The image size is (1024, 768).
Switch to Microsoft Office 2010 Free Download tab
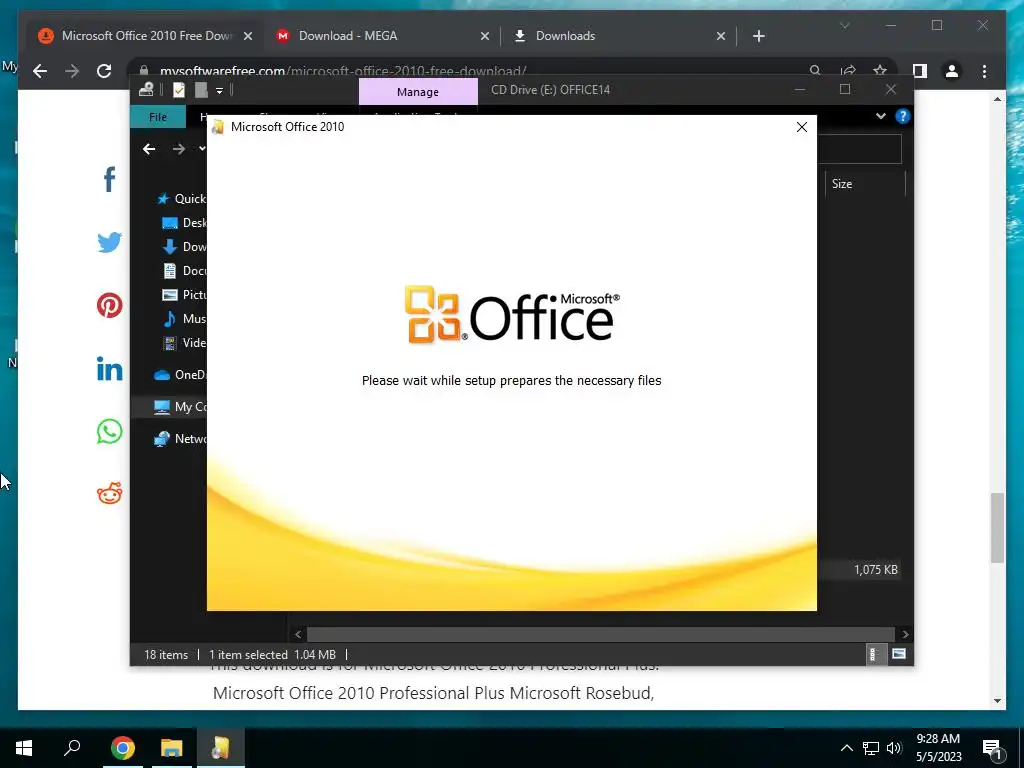[x=145, y=36]
